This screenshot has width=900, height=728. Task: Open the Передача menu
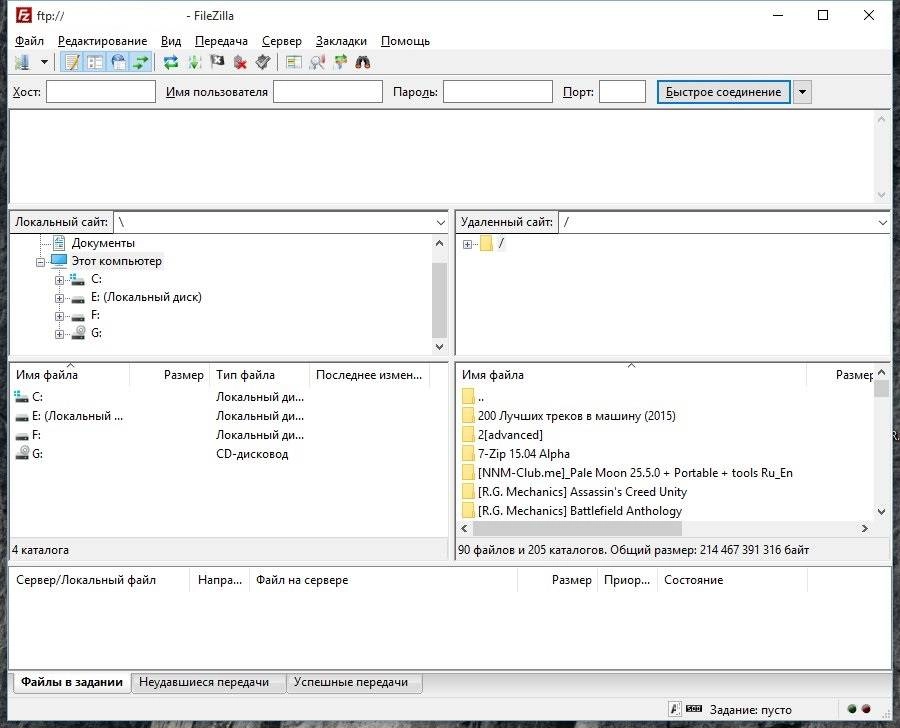pyautogui.click(x=221, y=41)
